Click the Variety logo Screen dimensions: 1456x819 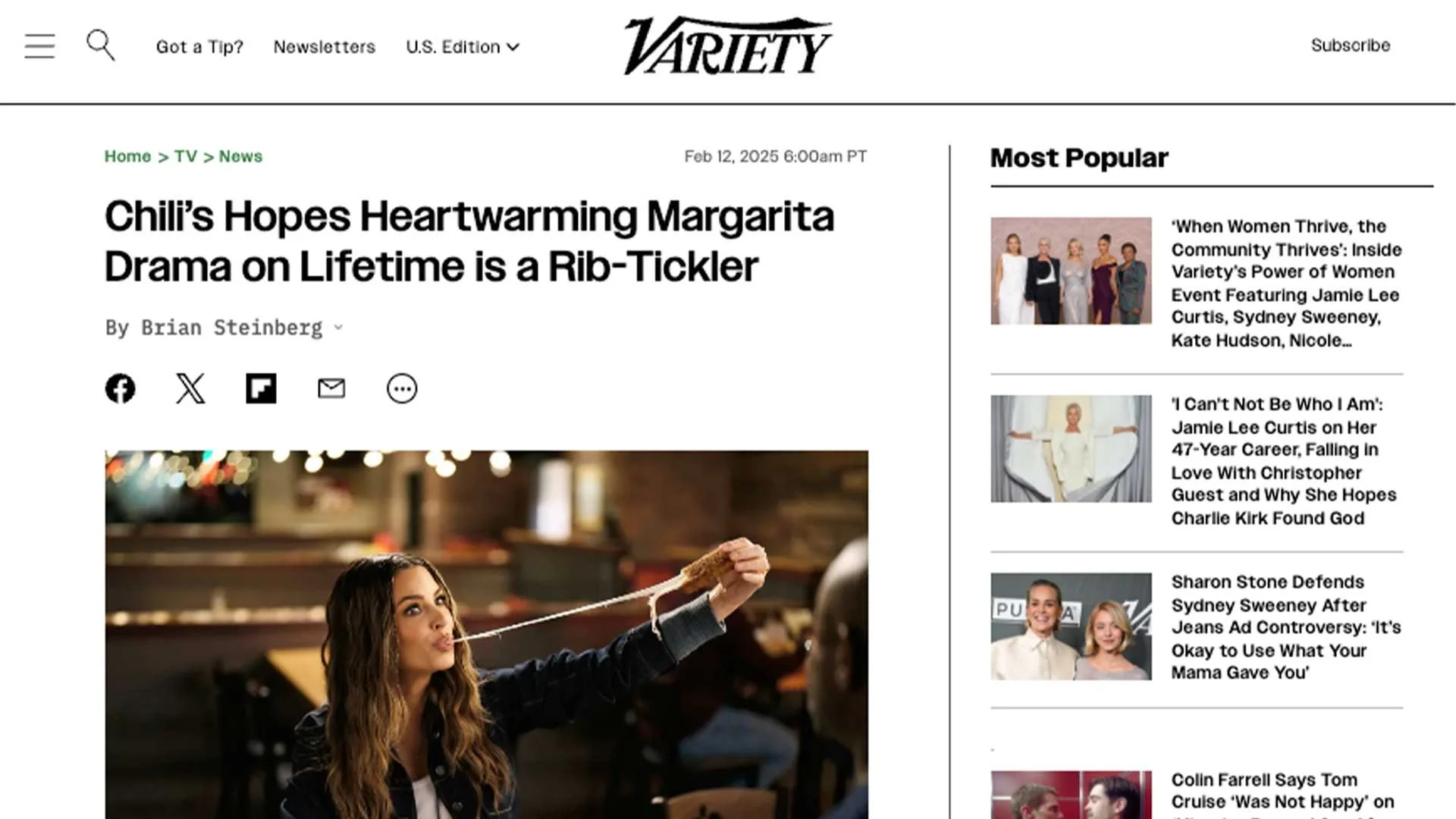728,45
